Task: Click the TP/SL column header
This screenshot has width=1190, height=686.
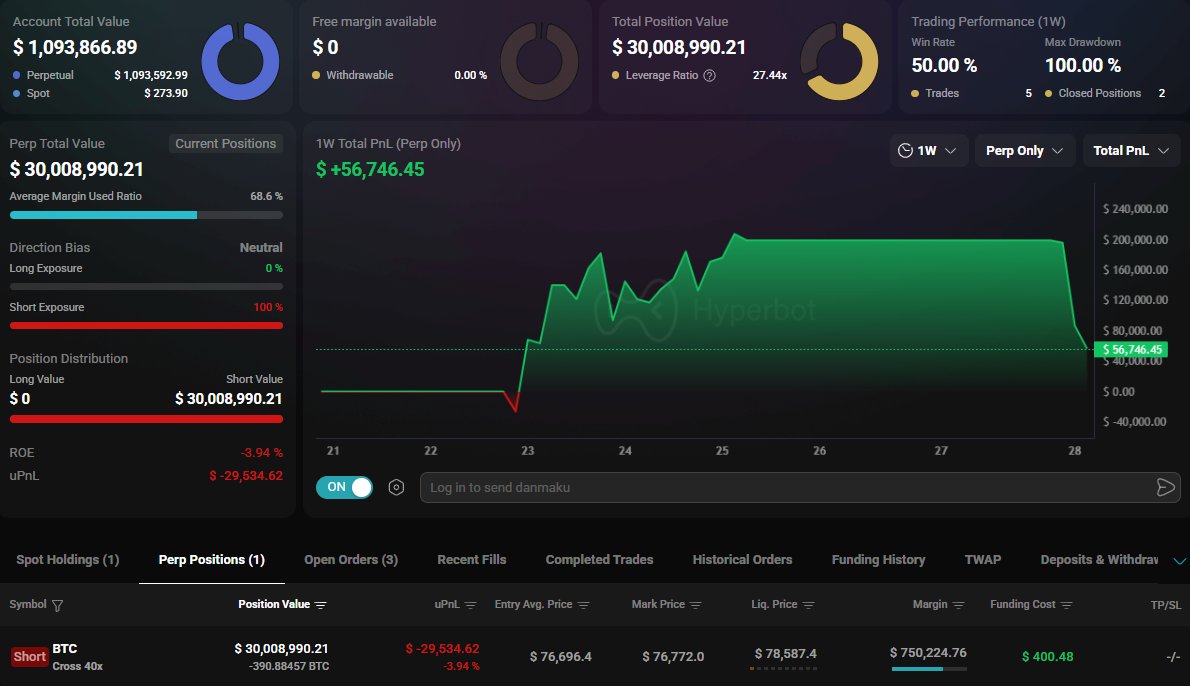Action: tap(1166, 605)
